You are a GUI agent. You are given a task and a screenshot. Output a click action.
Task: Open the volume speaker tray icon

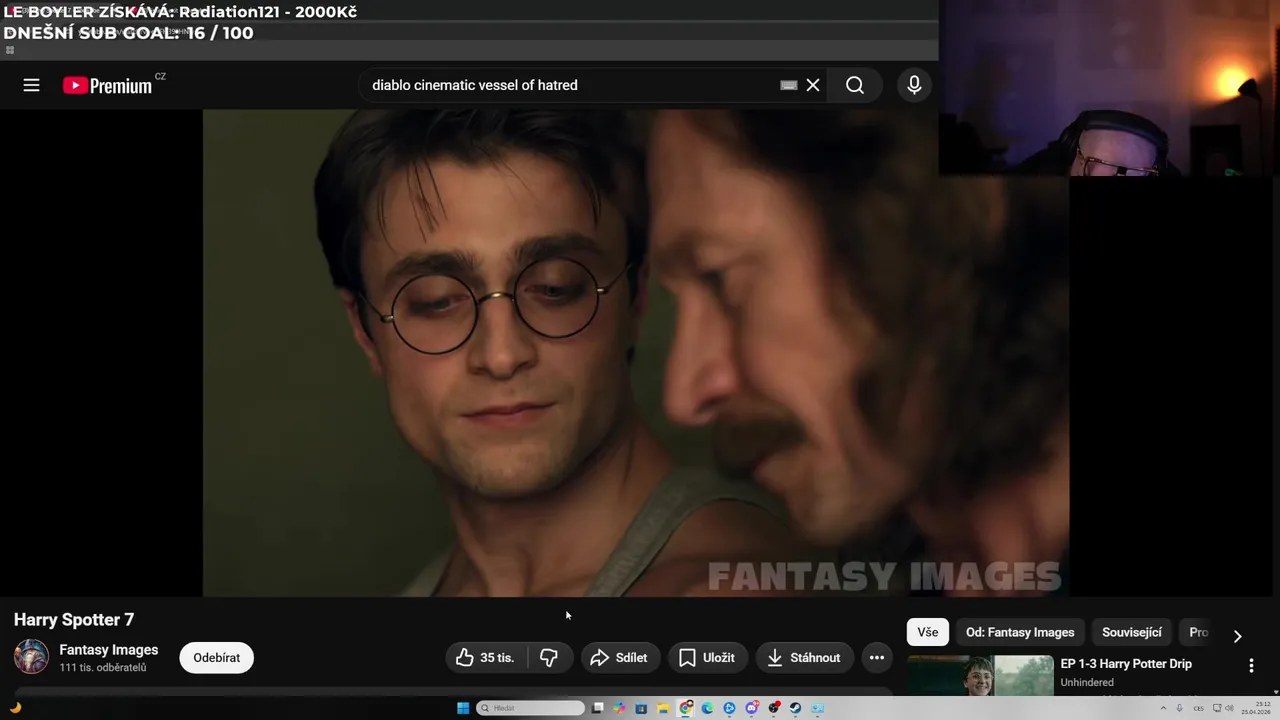(x=1229, y=708)
